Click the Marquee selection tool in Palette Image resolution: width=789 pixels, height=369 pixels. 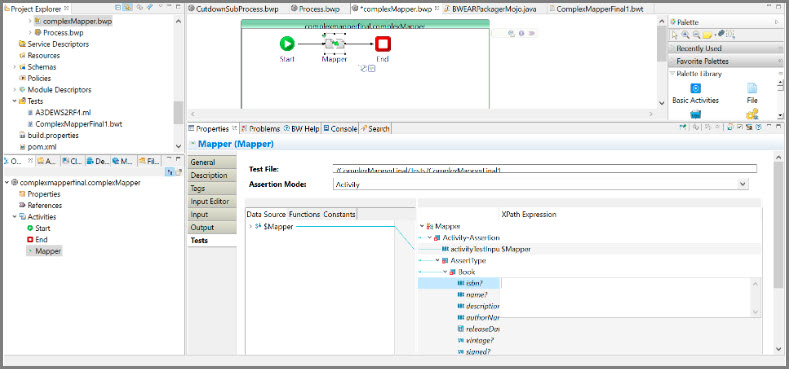point(731,35)
